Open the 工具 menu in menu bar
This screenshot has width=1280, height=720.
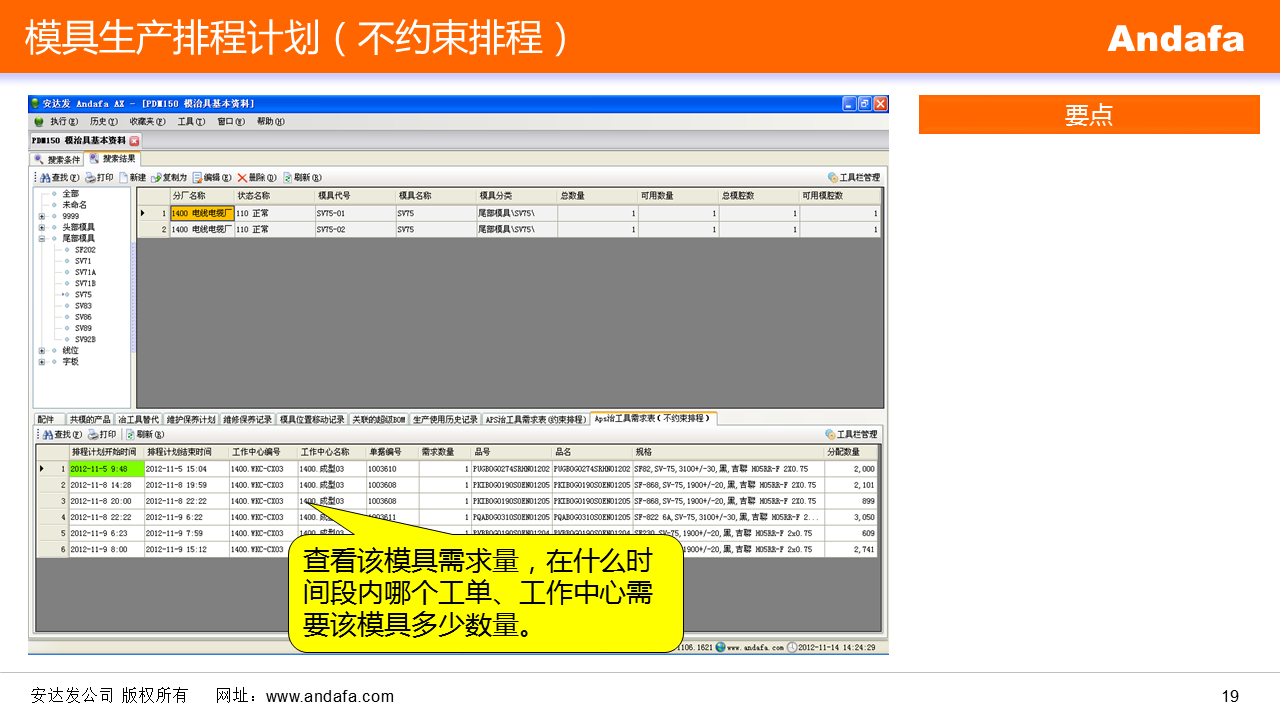pos(189,121)
